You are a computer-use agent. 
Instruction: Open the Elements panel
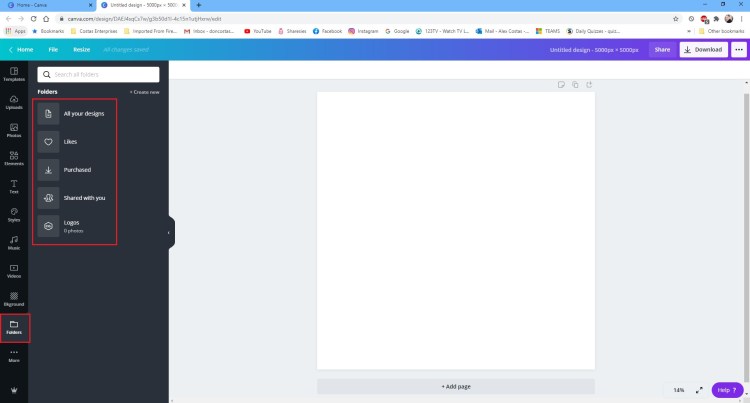(x=14, y=157)
